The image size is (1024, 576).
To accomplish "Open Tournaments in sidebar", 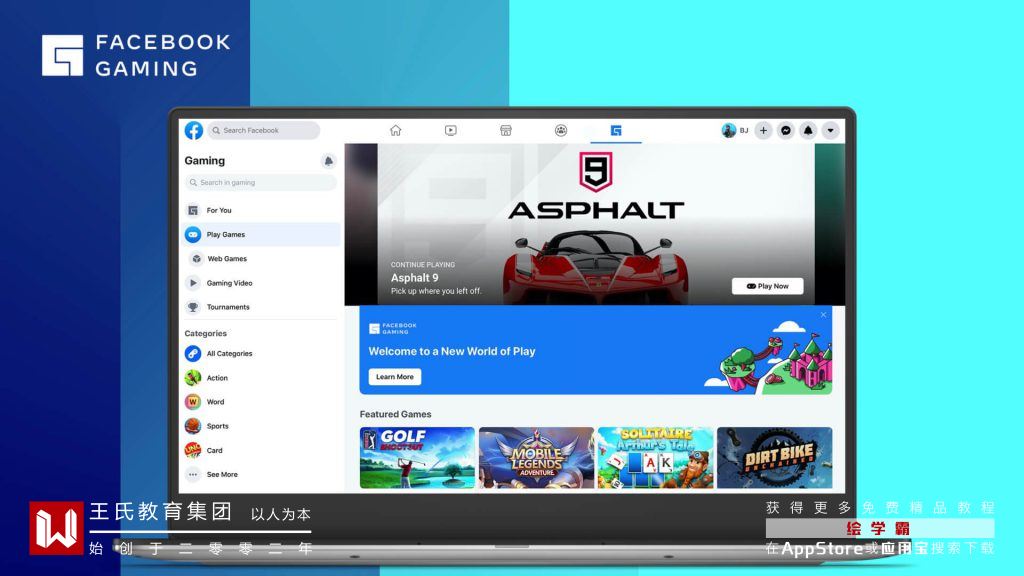I will pyautogui.click(x=261, y=307).
